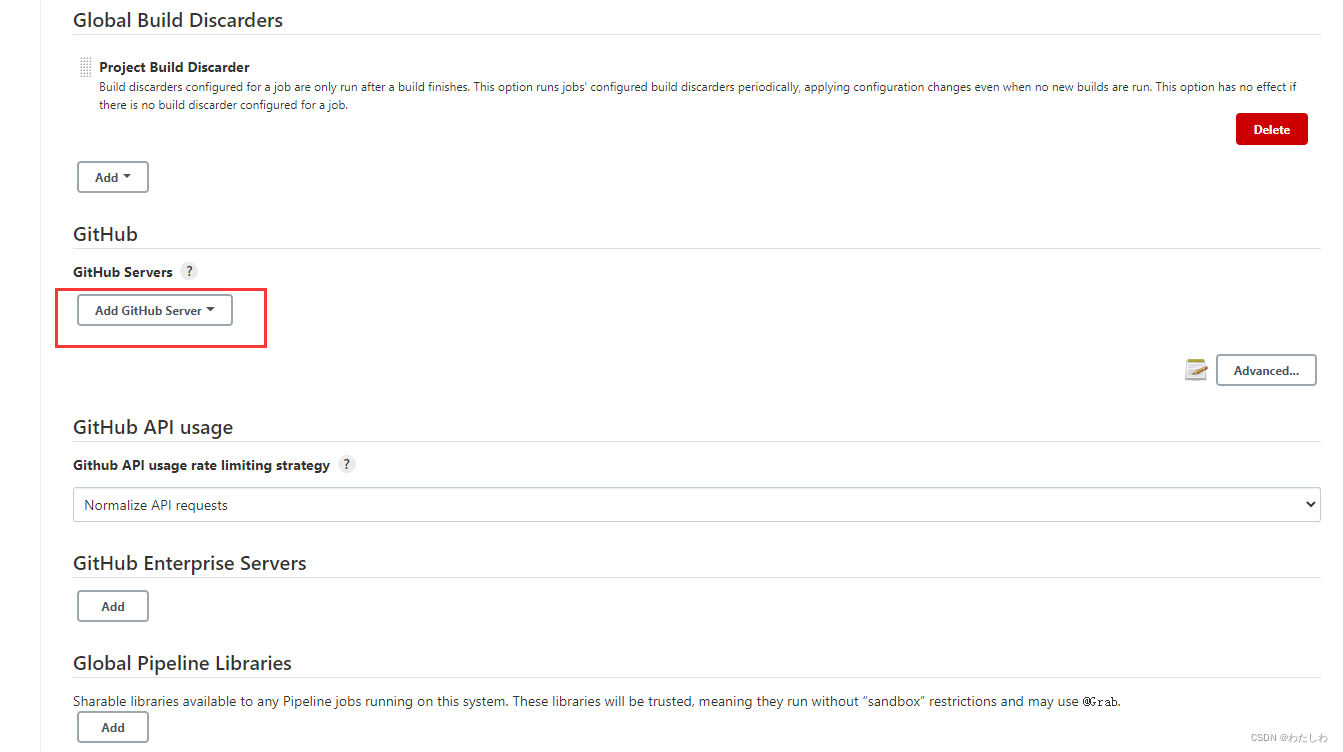
Task: Click the Global Pipeline Libraries heading
Action: click(182, 663)
